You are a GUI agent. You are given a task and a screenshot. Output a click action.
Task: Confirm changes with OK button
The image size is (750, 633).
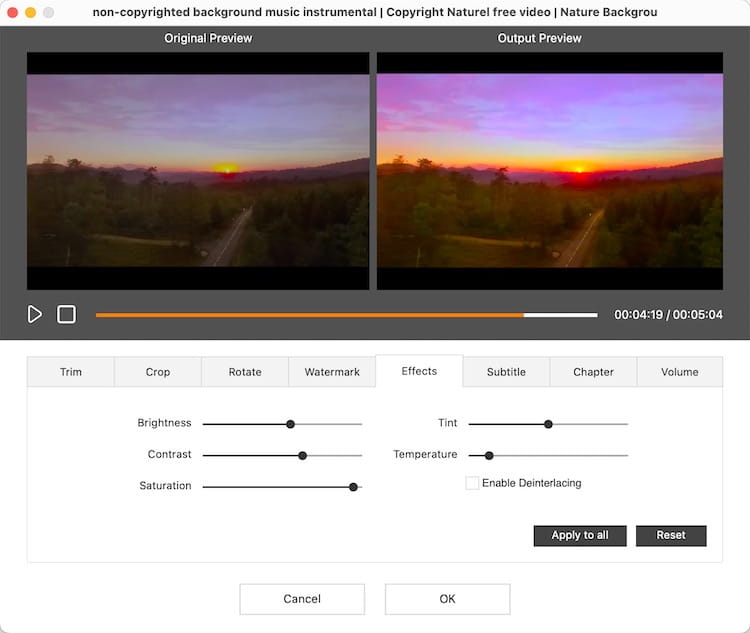tap(447, 599)
